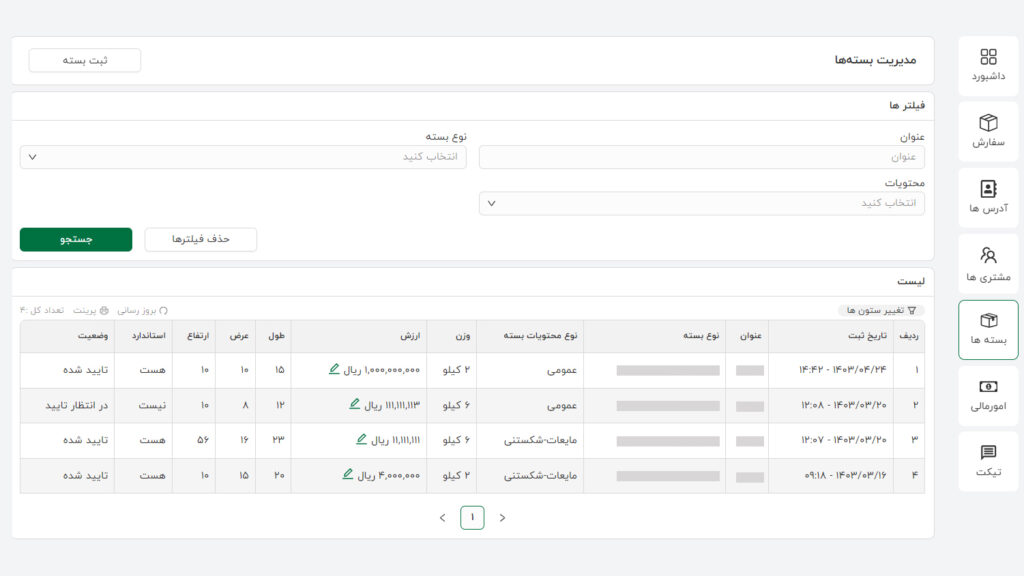Select بسته ها (Packages) sidebar icon
The image size is (1024, 576).
pyautogui.click(x=988, y=330)
